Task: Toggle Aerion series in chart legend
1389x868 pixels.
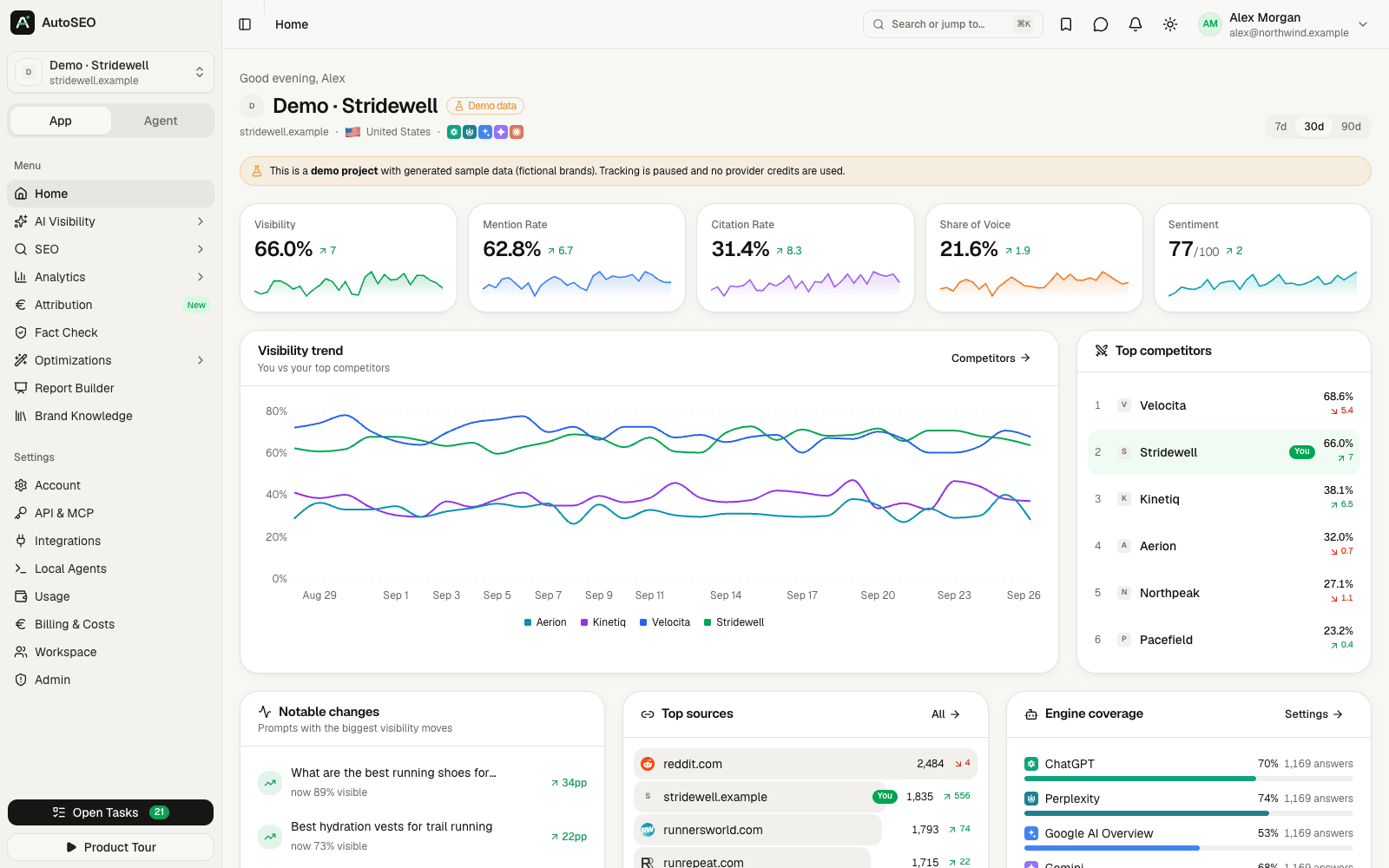Action: click(545, 622)
